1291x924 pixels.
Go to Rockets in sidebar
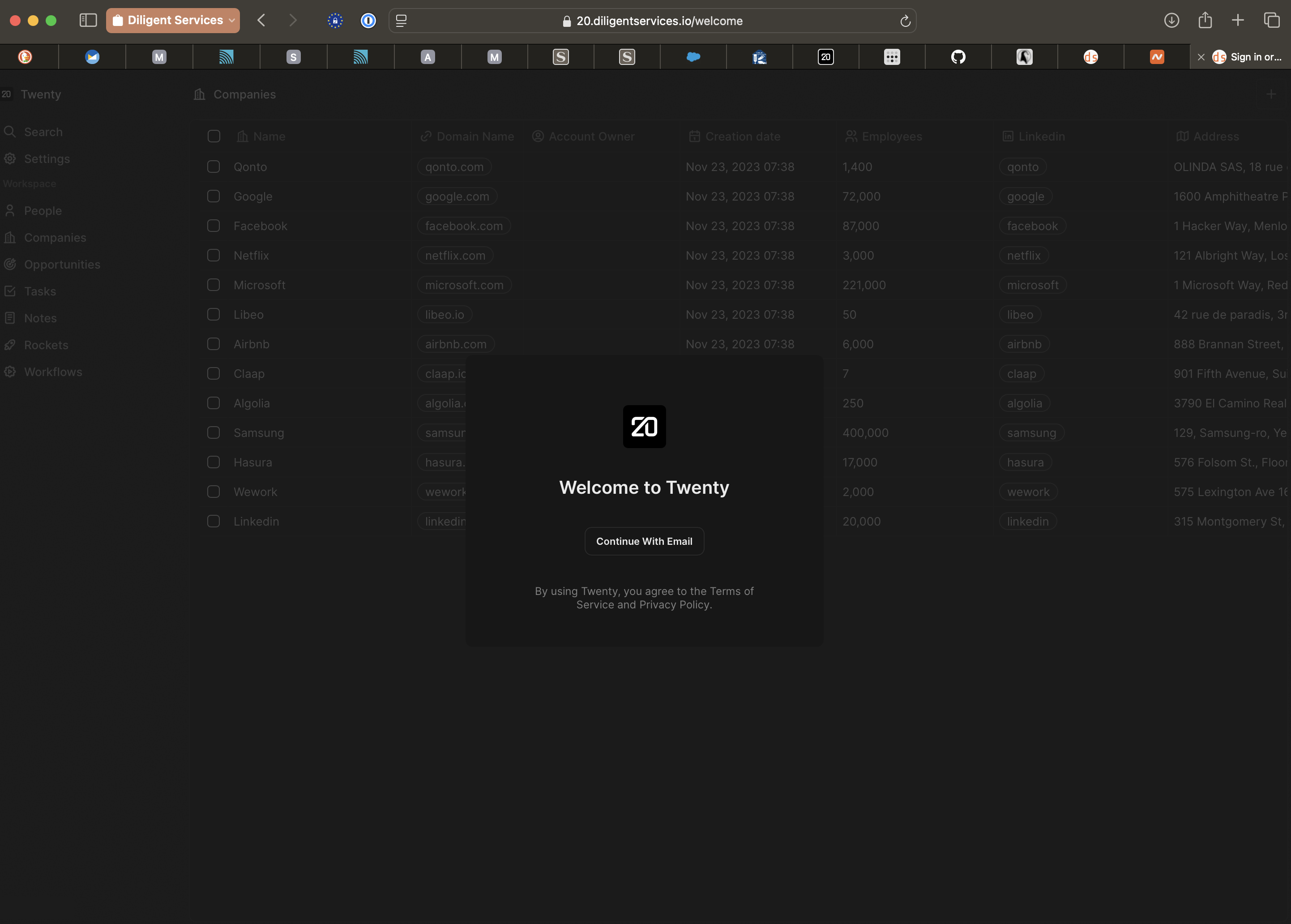[46, 345]
